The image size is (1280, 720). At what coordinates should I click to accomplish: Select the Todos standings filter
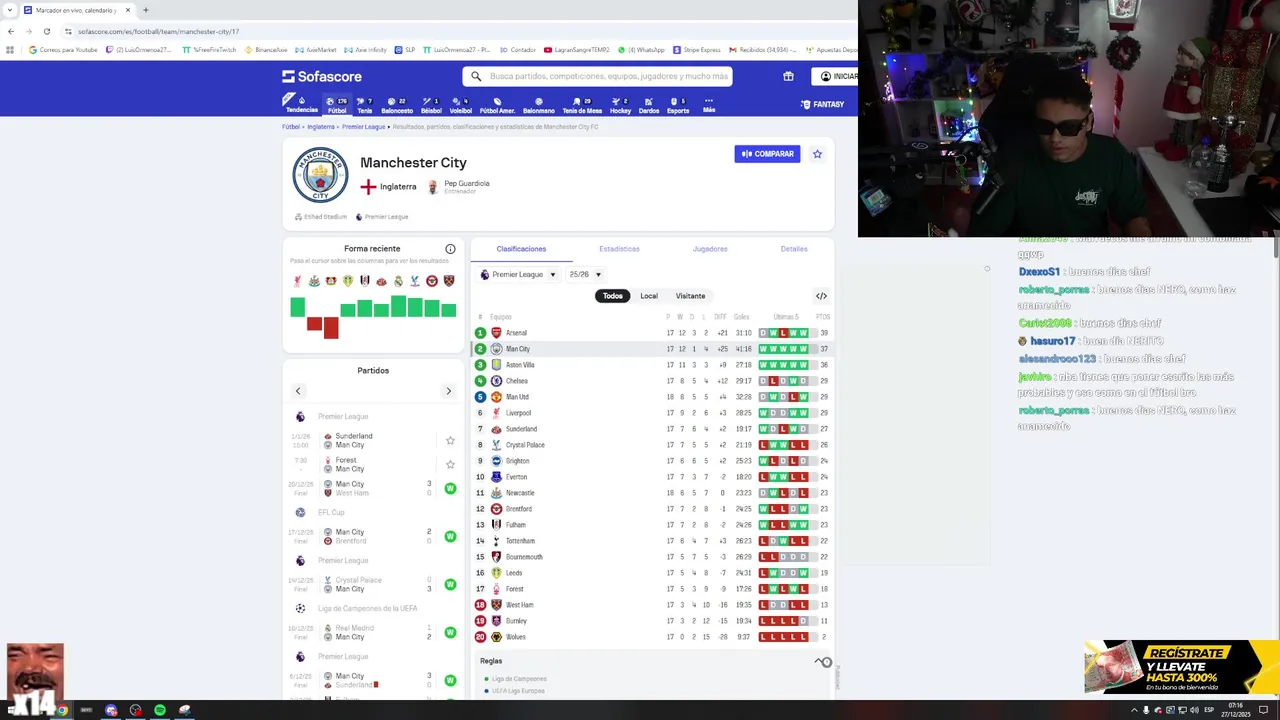pos(613,296)
